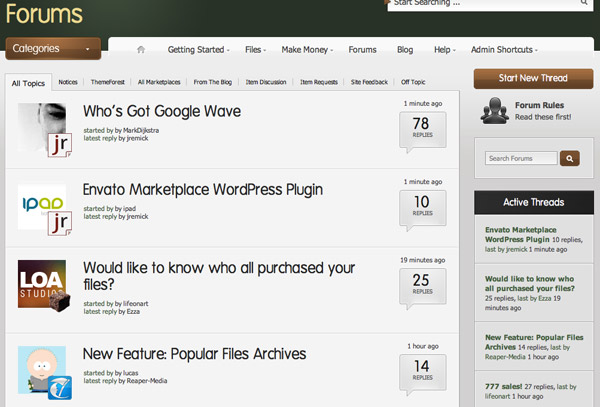600x407 pixels.
Task: Open sidebar thread Would like to know who
Action: (530, 283)
